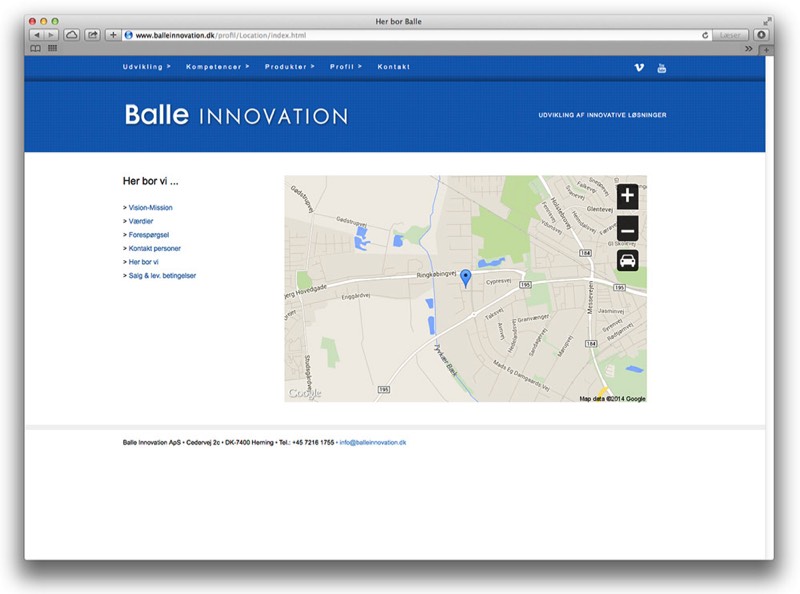This screenshot has width=800, height=594.
Task: Open the Kompetencer menu
Action: point(217,67)
